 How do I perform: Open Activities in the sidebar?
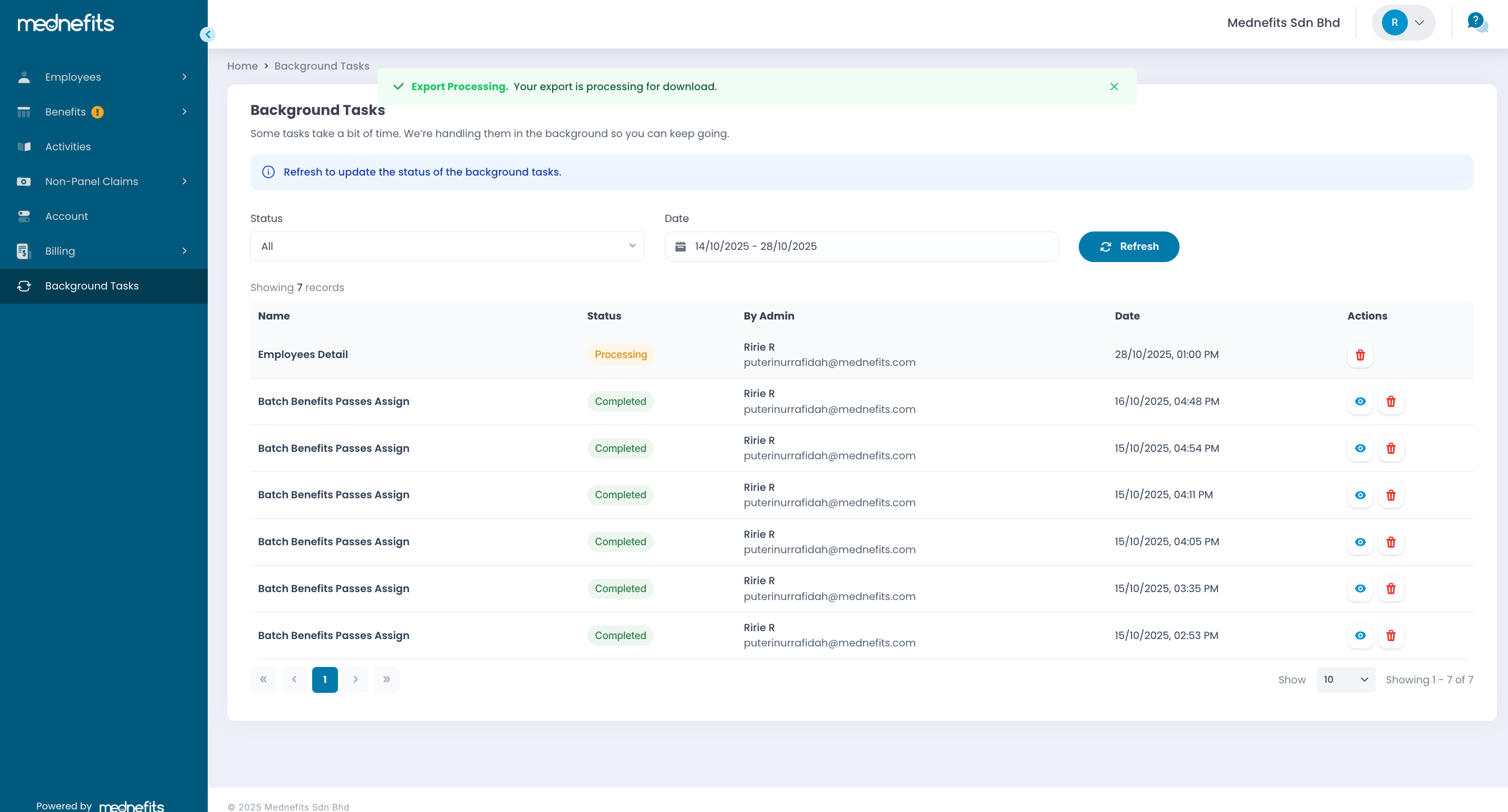(68, 147)
